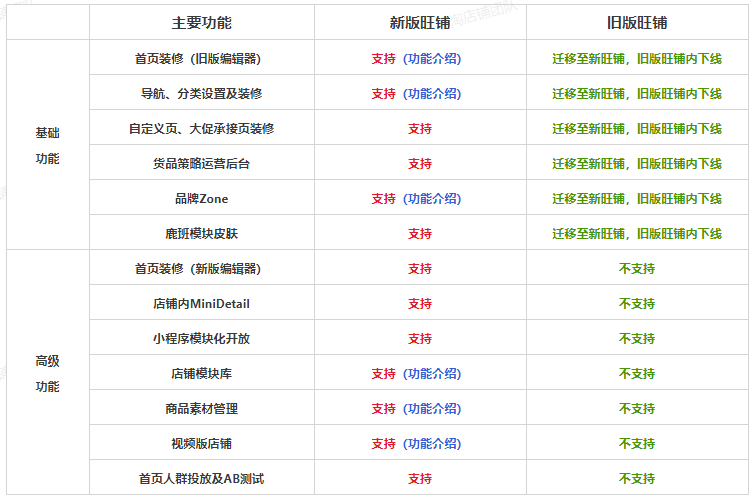Select the 商品素材管理 cell
756x503 pixels.
click(x=202, y=408)
